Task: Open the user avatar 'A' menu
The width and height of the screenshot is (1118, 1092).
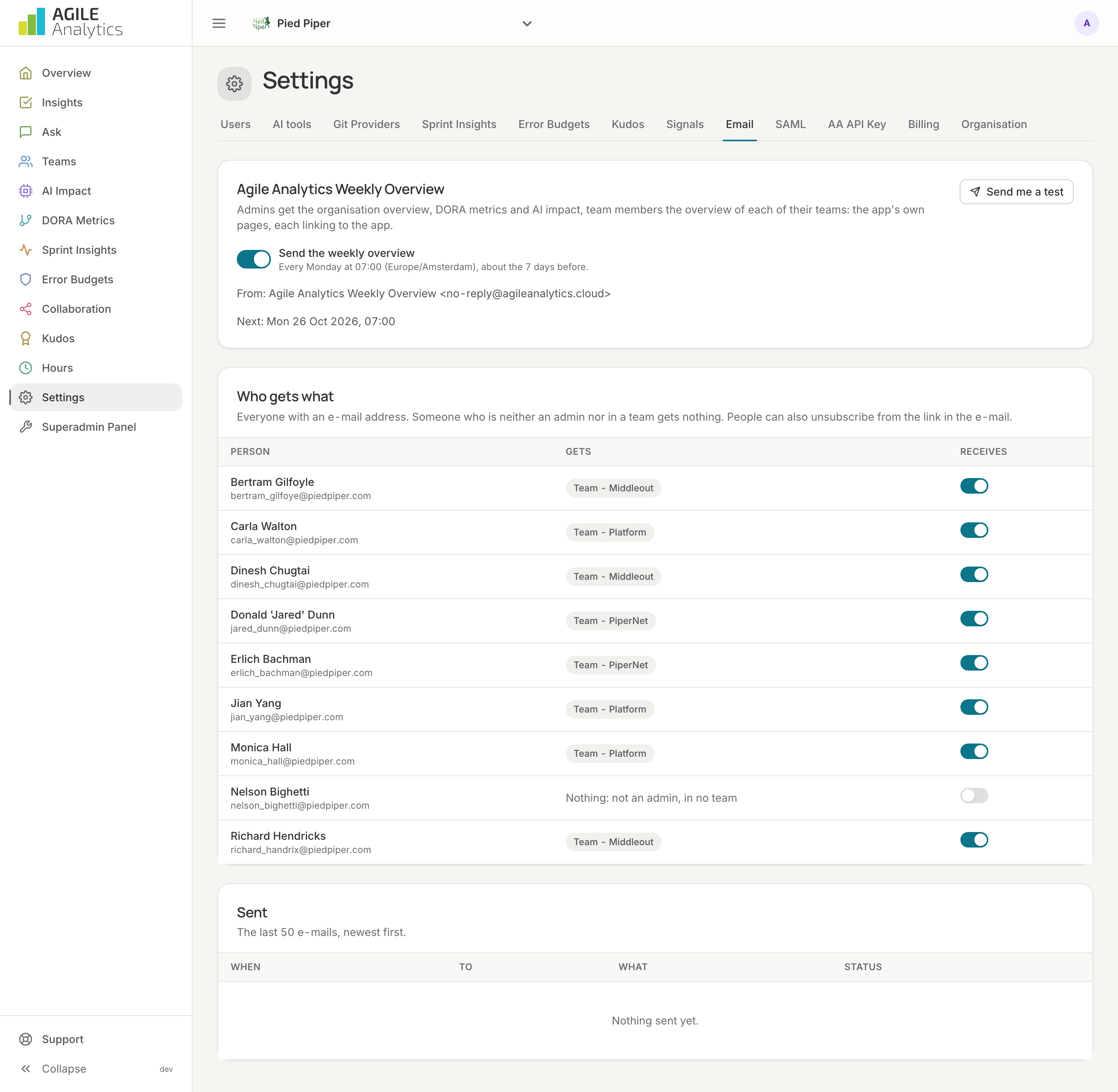Action: tap(1086, 24)
